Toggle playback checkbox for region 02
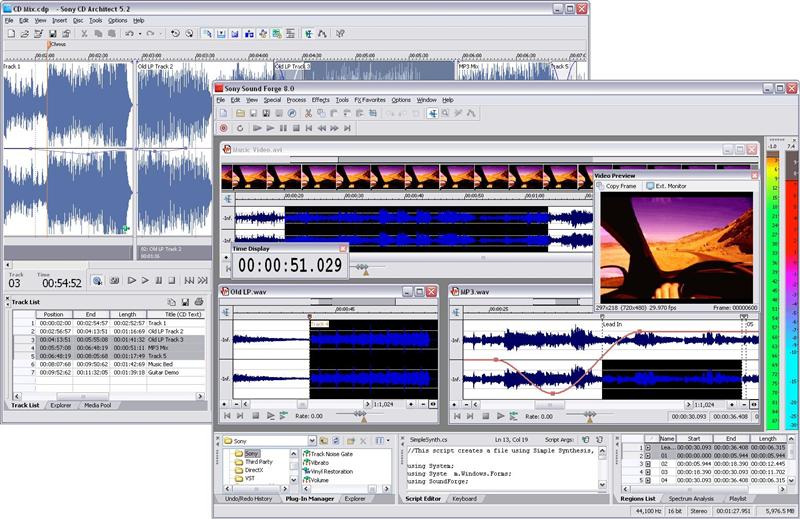800x519 pixels. tap(648, 464)
